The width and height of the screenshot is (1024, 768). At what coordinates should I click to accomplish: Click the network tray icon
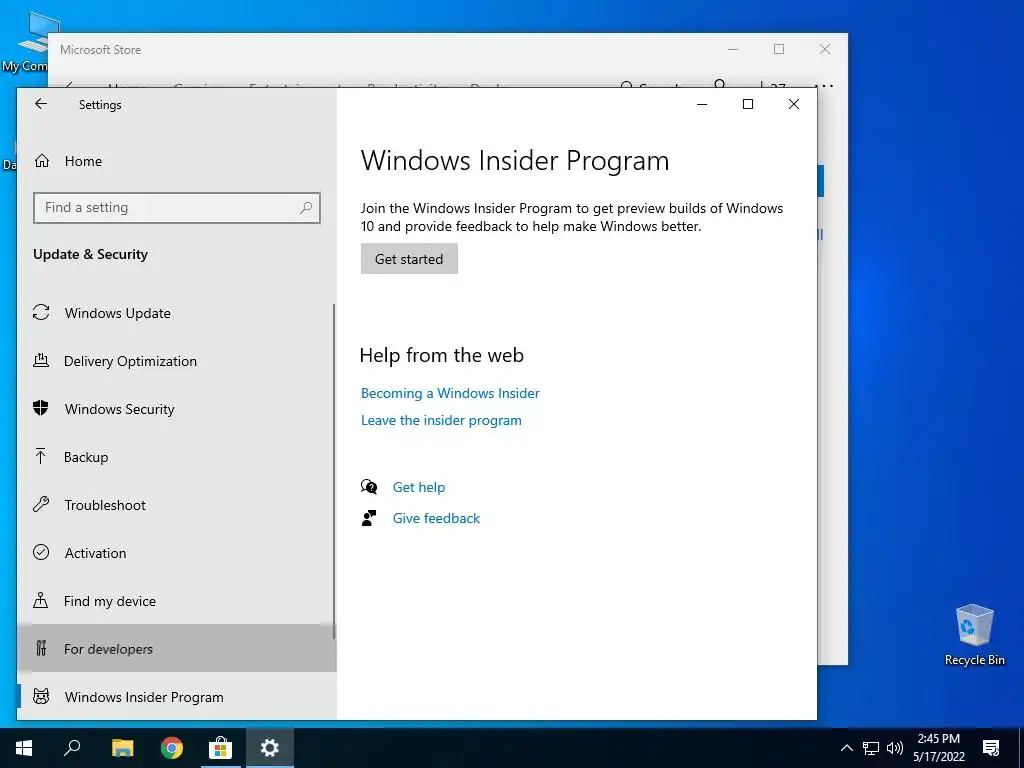pos(871,748)
